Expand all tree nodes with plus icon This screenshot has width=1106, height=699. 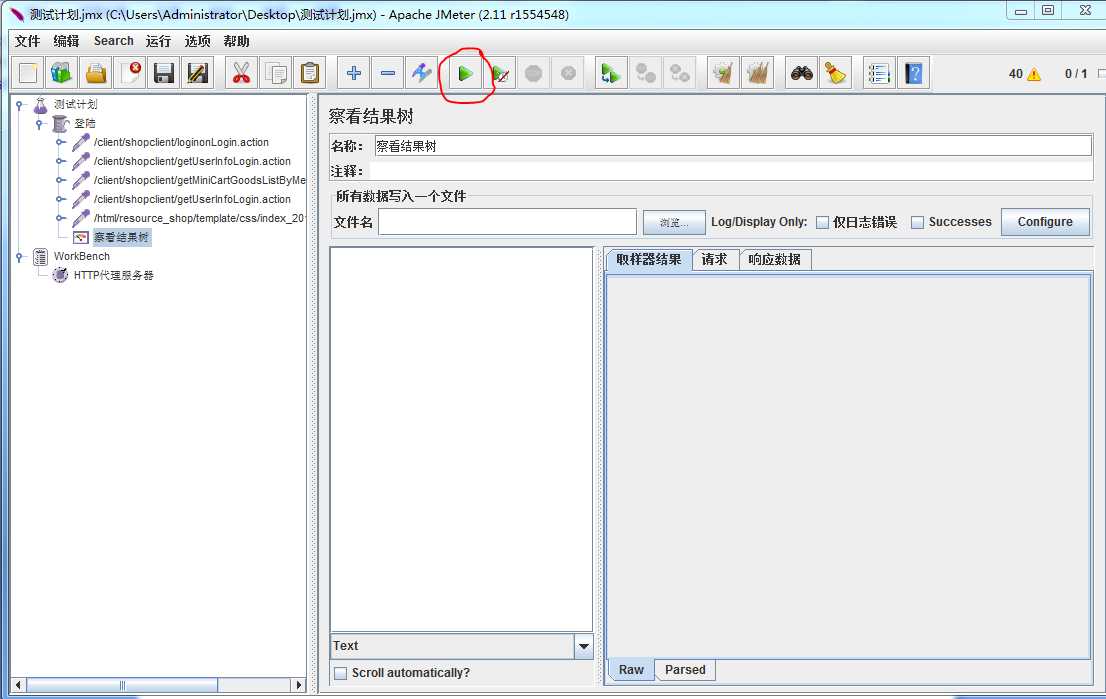click(353, 73)
